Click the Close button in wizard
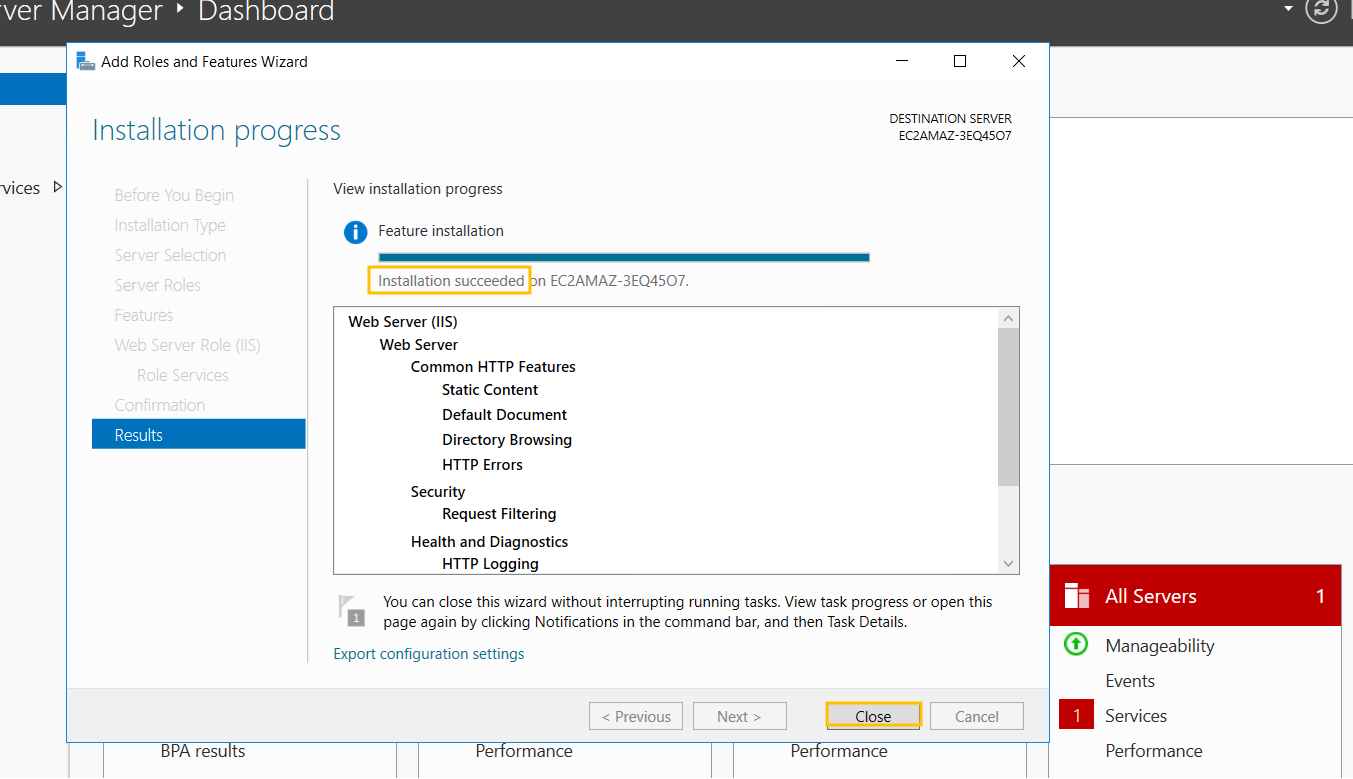This screenshot has height=779, width=1353. 873,716
